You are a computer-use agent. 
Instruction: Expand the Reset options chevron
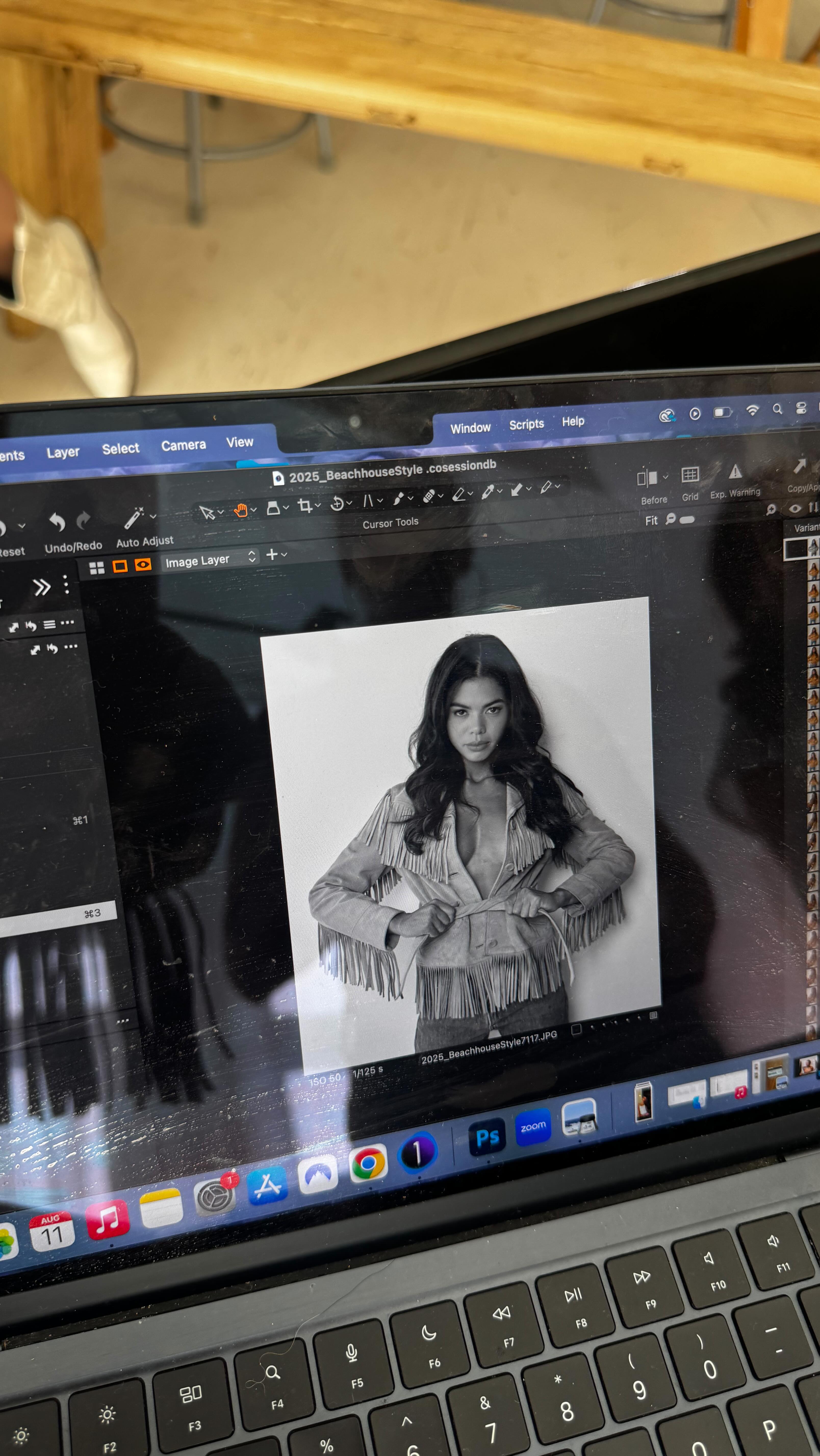(x=21, y=526)
